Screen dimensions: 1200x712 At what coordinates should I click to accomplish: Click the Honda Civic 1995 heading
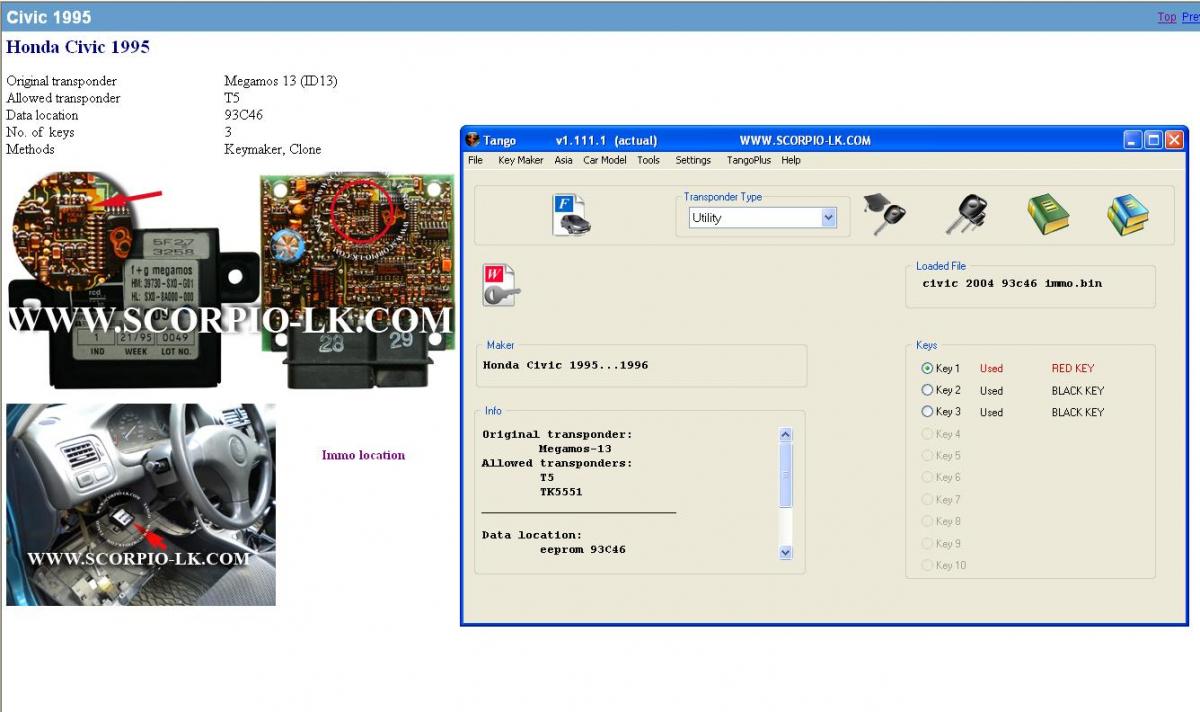point(78,47)
